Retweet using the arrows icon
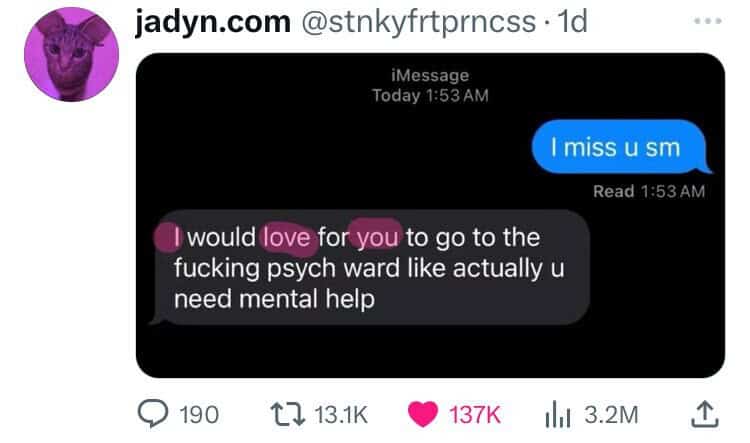750x443 pixels. click(x=287, y=414)
